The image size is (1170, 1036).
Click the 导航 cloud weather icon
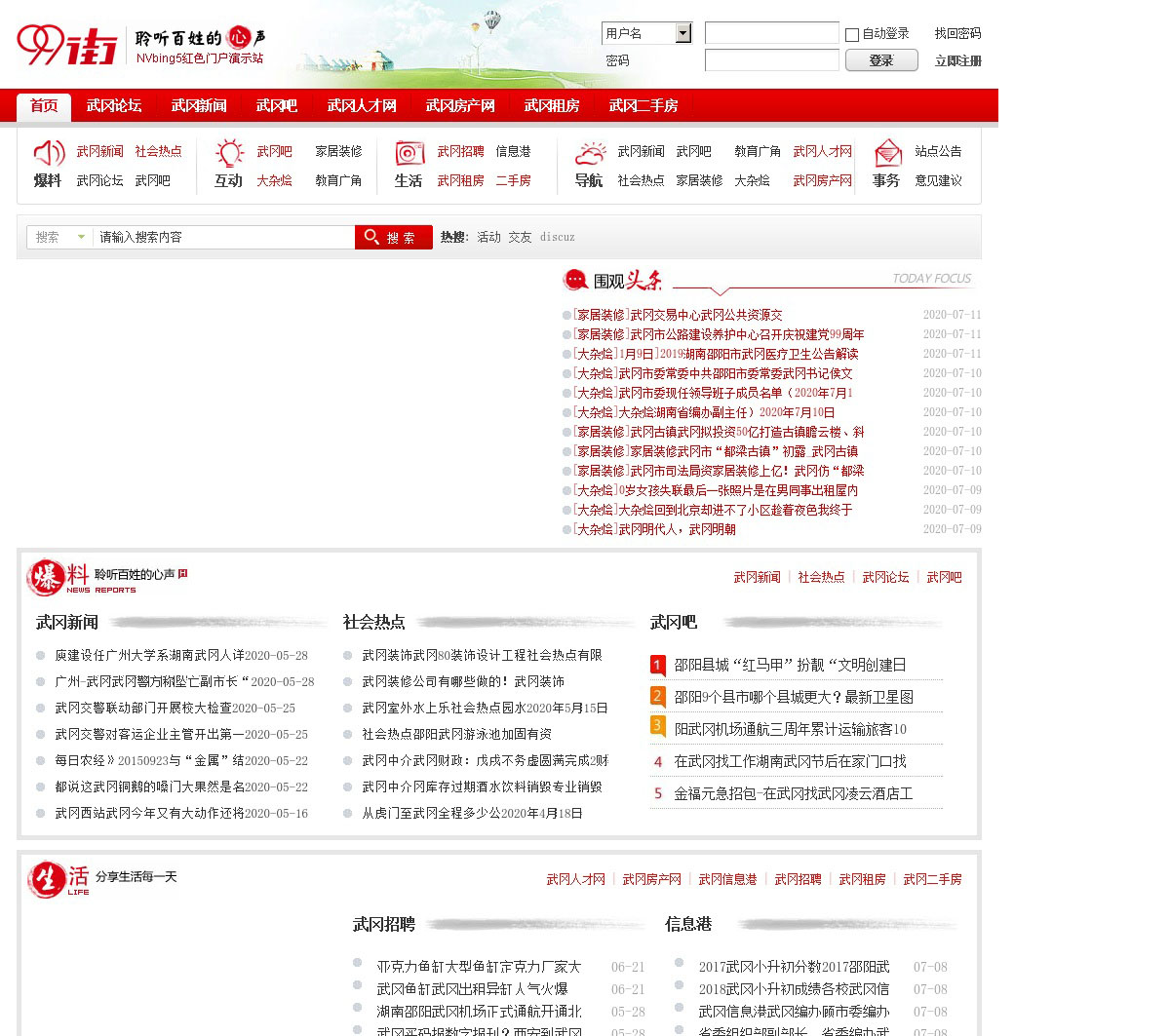pos(590,153)
